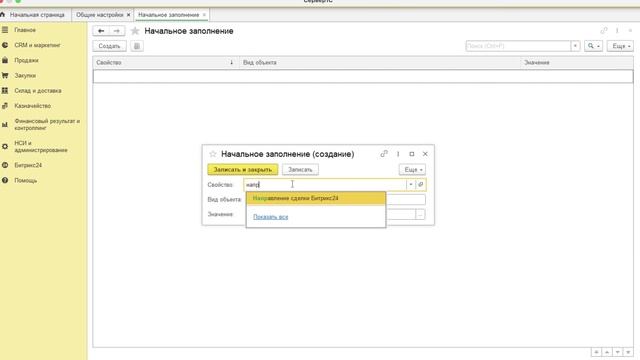Screen dimensions: 640x360
Task: Click into the Свойство input field
Action: 325,184
